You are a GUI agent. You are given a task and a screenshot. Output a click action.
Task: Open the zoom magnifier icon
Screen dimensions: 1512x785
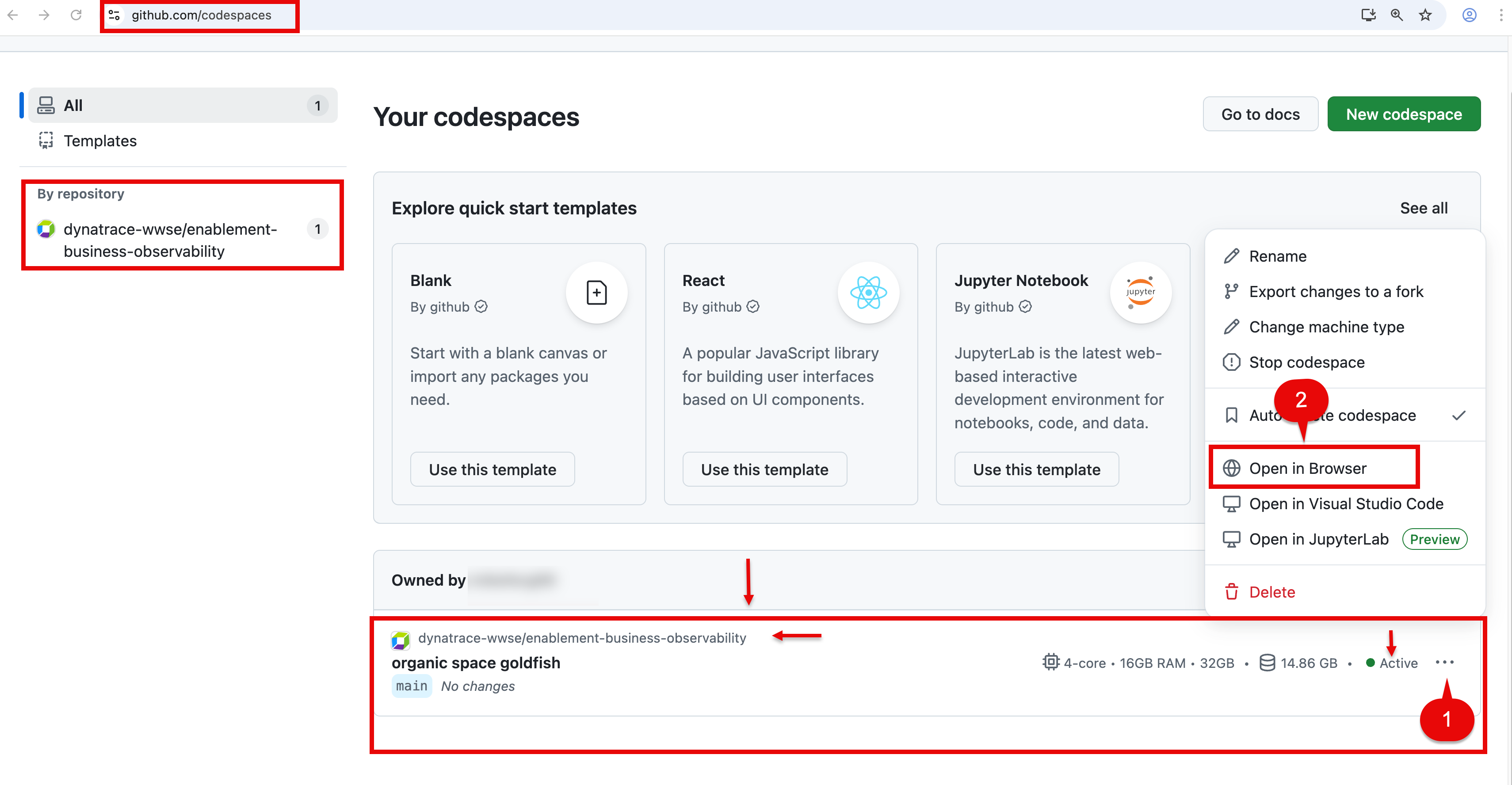tap(1397, 15)
